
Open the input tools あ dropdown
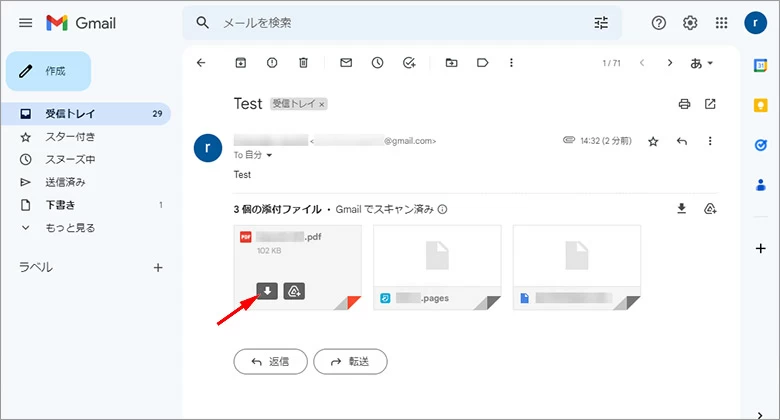tap(702, 63)
